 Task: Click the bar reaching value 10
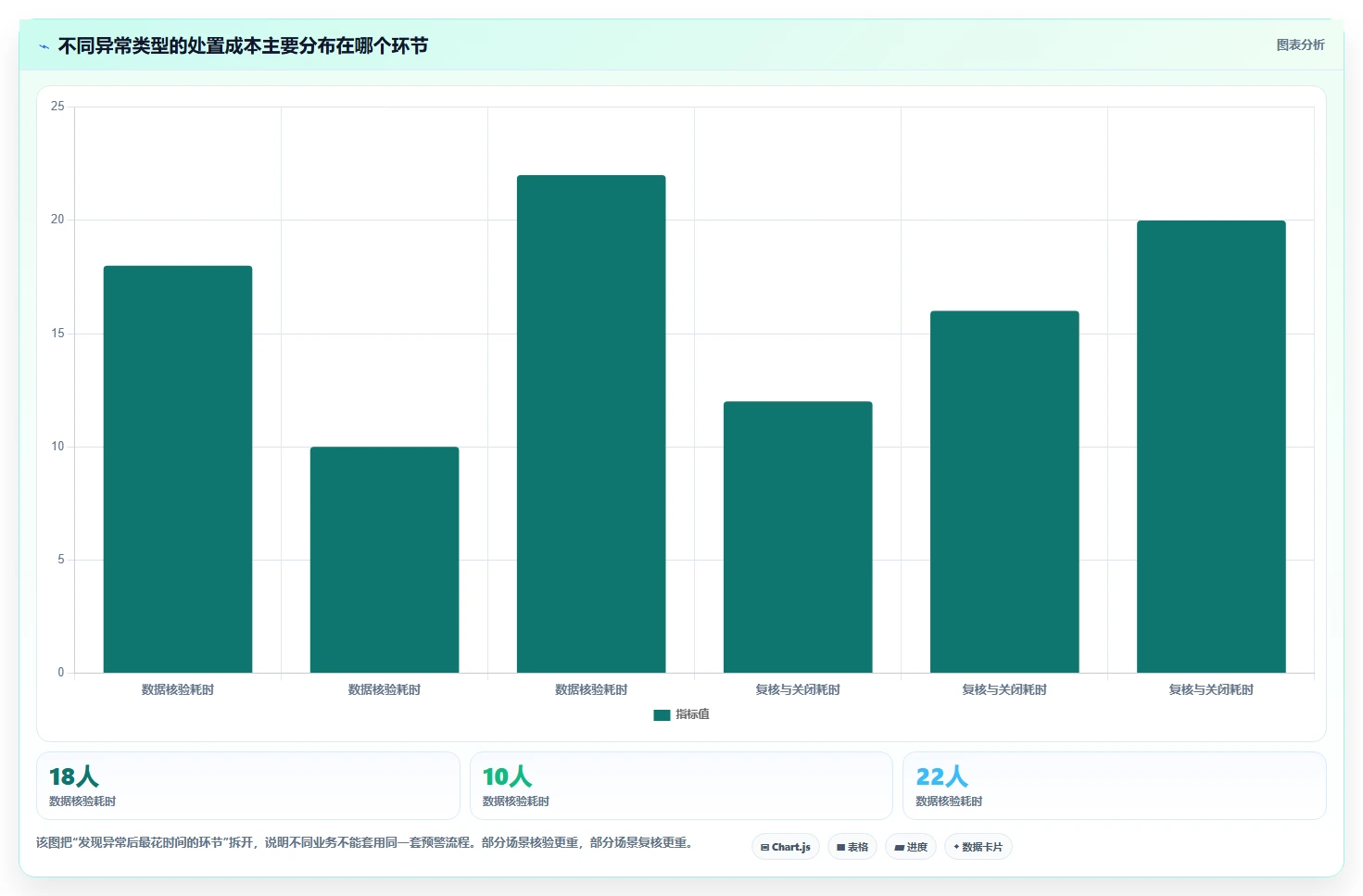pyautogui.click(x=385, y=560)
